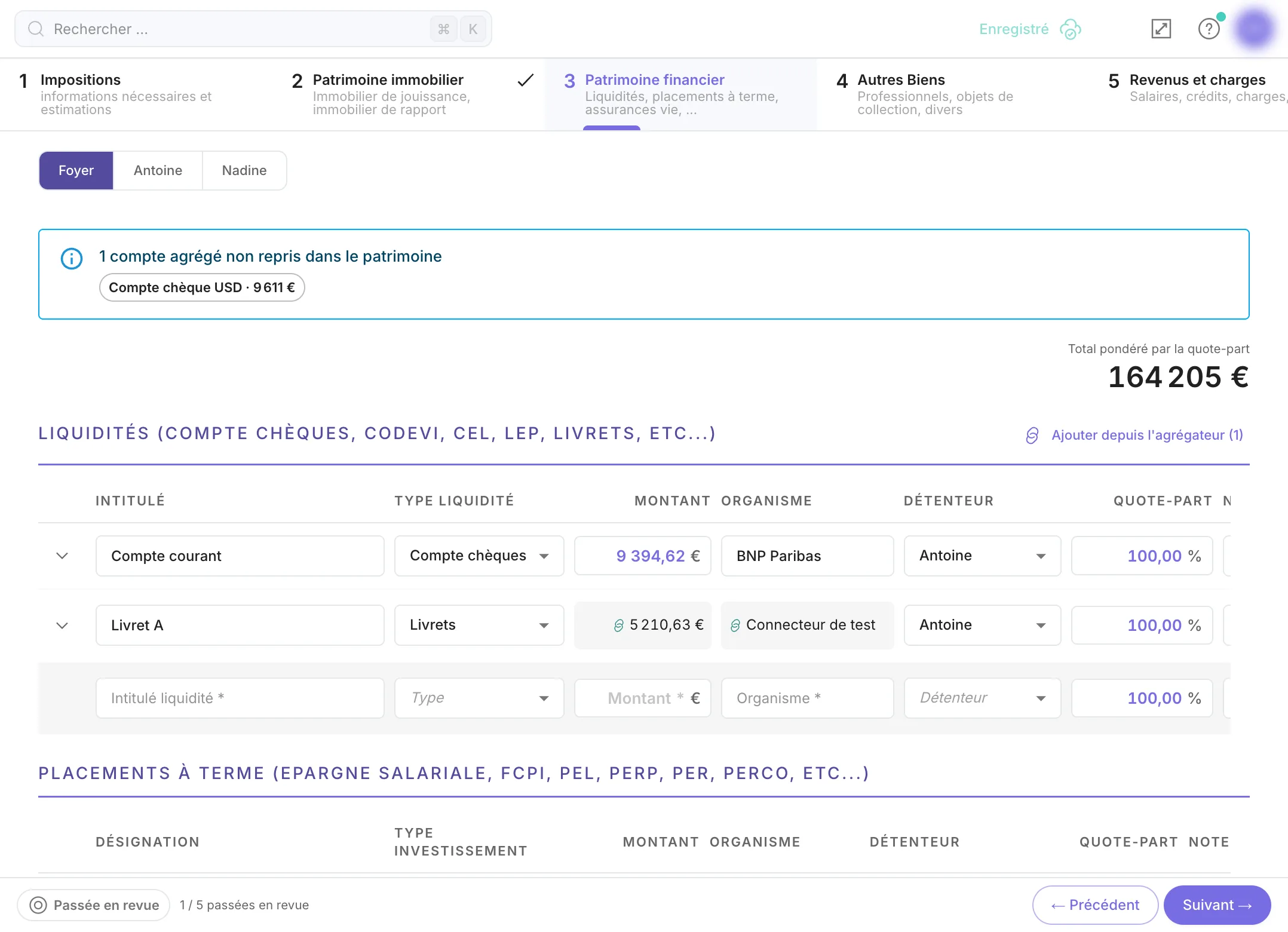Click the info icon in the aggregated account notice
Viewport: 1288px width, 932px height.
72,258
